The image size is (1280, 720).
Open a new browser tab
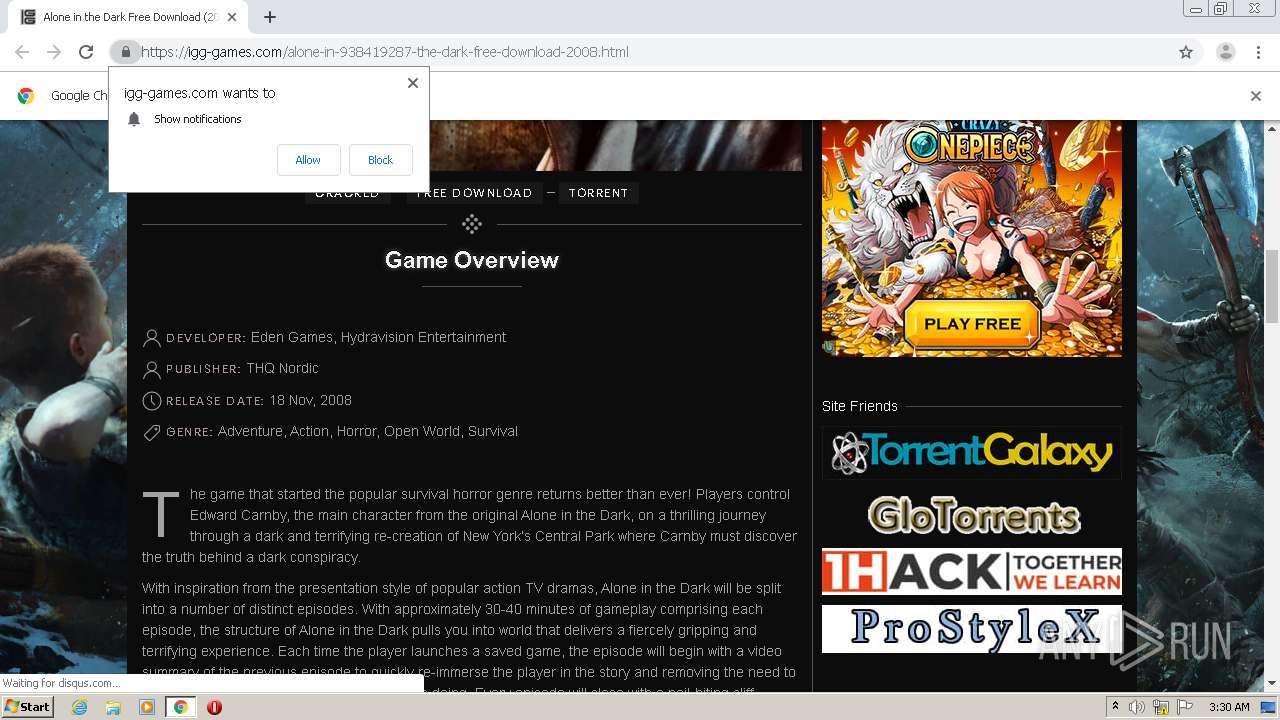[x=270, y=17]
